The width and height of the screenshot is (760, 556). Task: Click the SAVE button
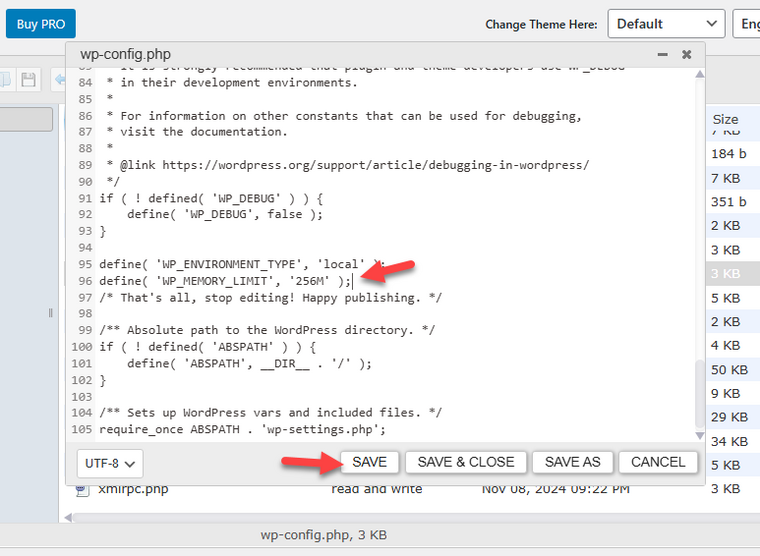click(x=369, y=462)
